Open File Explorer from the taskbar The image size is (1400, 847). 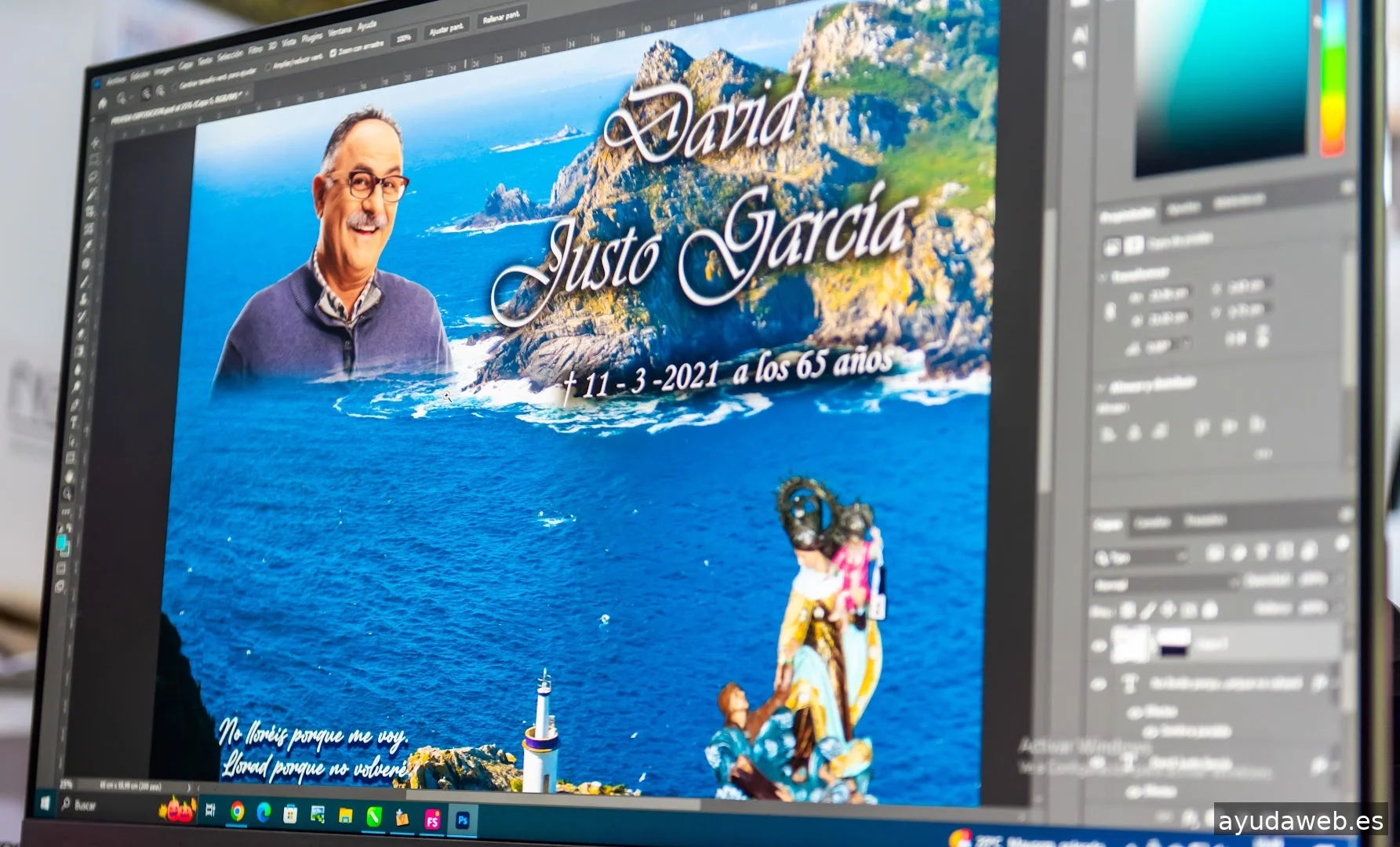point(345,816)
